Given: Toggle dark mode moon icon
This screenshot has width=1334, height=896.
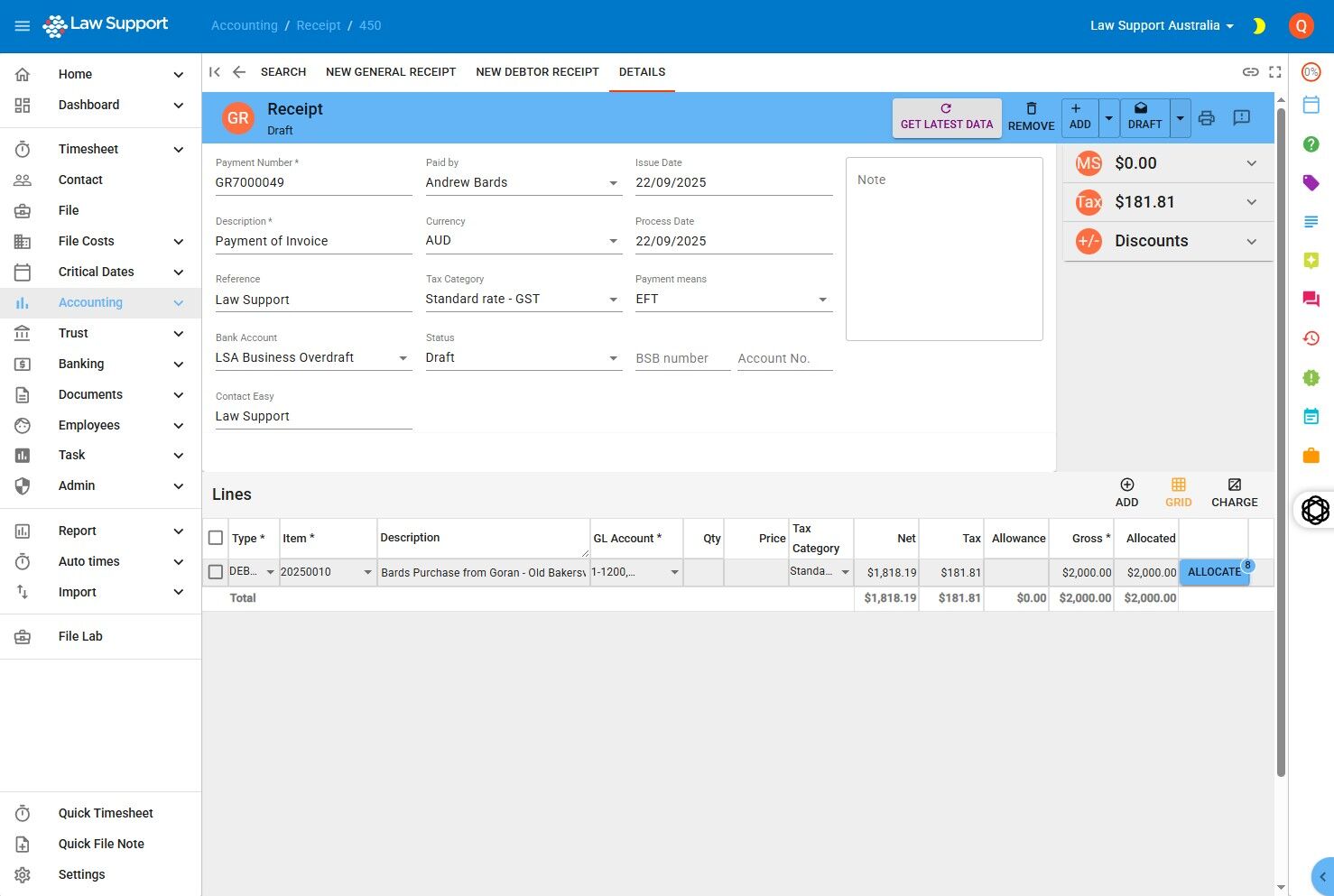Looking at the screenshot, I should 1258,26.
